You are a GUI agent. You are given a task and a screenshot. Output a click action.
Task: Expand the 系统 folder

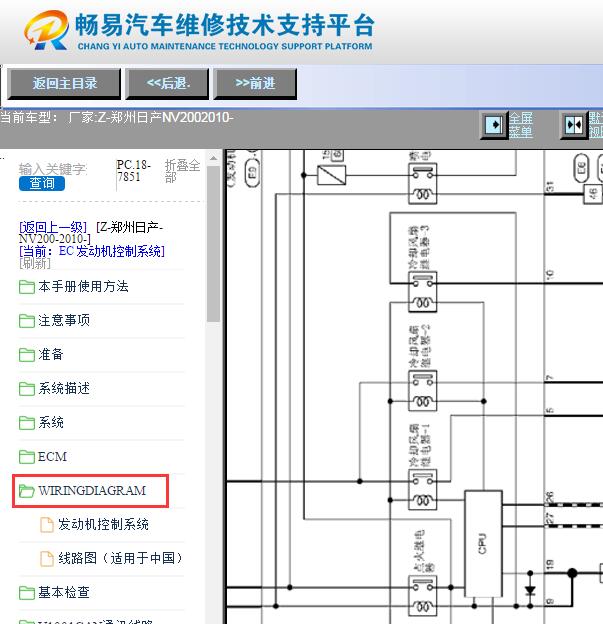tap(51, 422)
